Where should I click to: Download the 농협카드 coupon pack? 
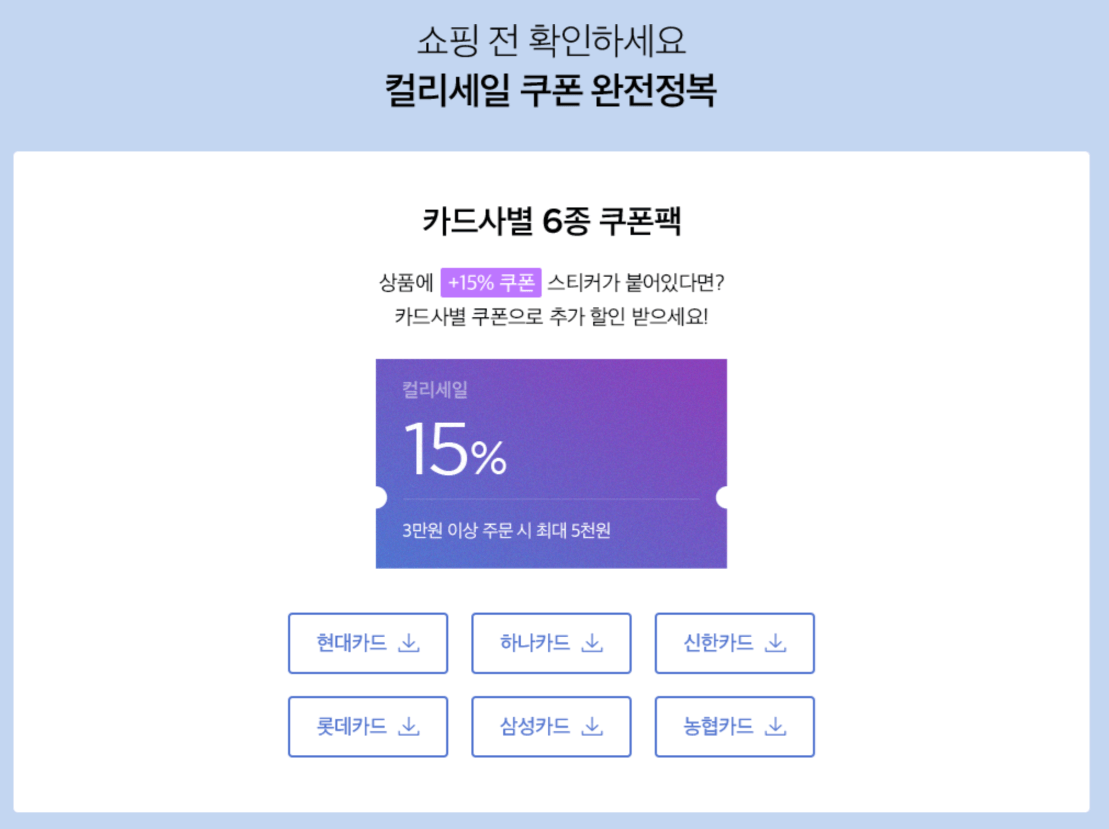tap(735, 727)
